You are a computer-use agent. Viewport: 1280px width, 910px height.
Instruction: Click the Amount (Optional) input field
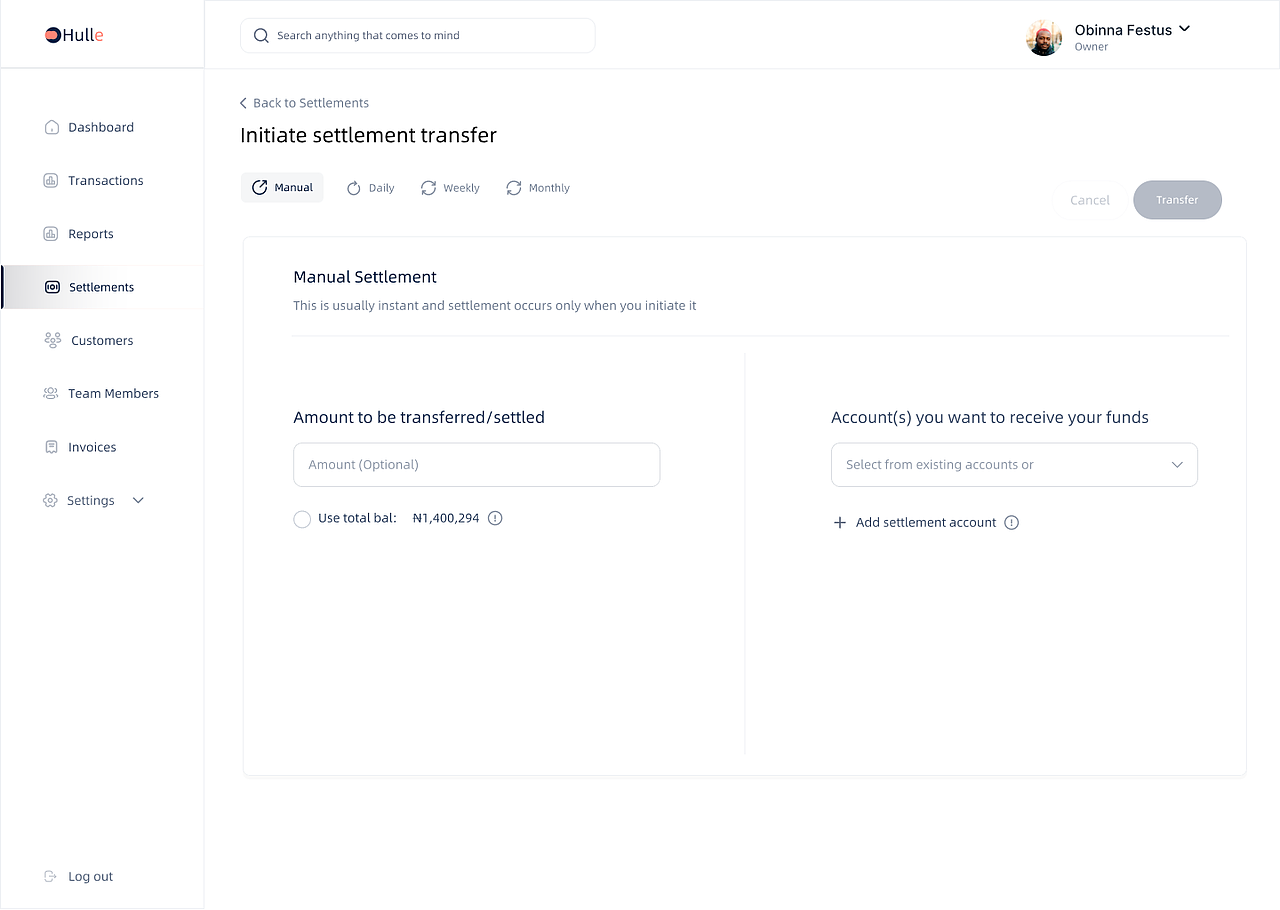[476, 465]
